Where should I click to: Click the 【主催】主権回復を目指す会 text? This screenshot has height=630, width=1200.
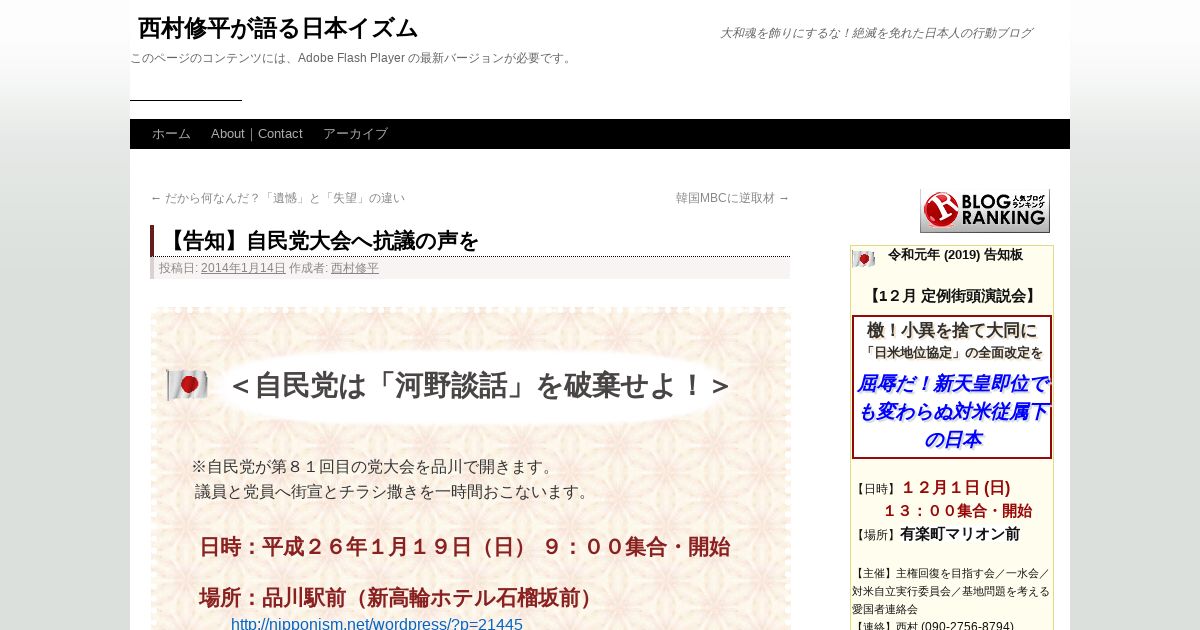click(951, 591)
